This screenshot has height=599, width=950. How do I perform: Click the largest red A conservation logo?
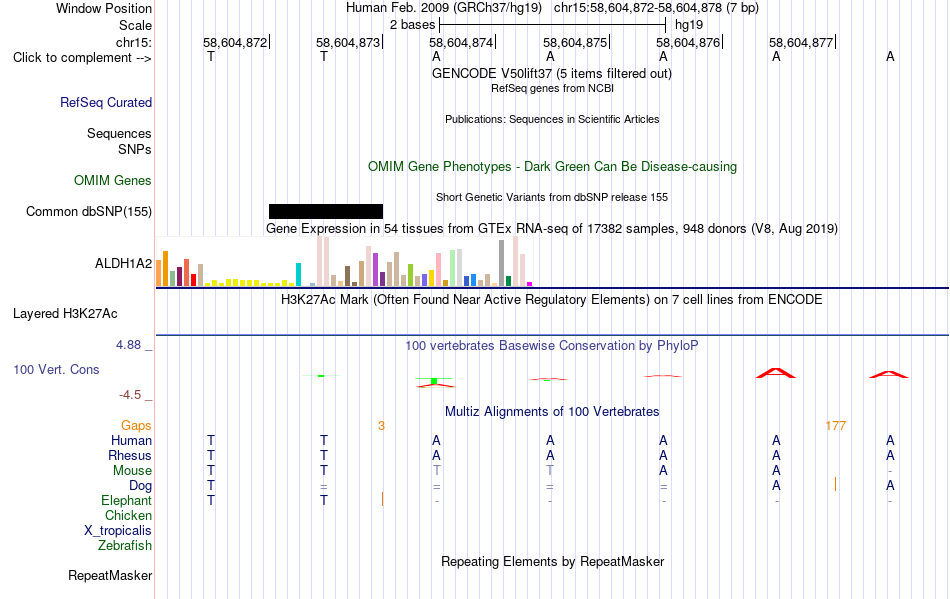776,372
